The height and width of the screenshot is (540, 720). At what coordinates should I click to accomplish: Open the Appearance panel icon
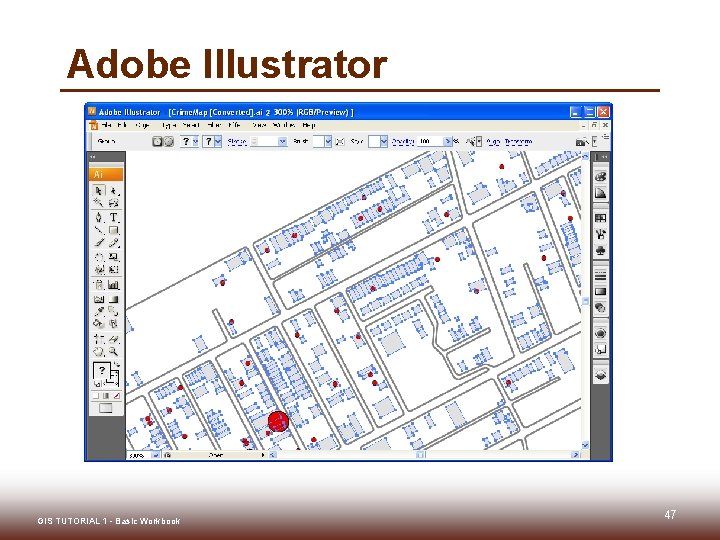click(600, 333)
